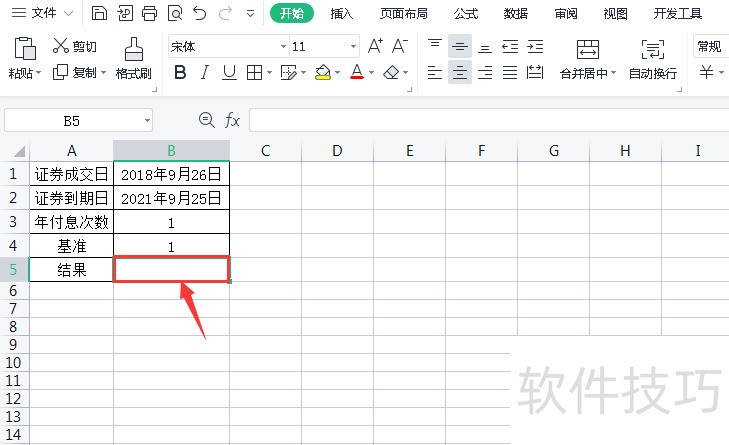Open Print Preview icon

point(175,13)
